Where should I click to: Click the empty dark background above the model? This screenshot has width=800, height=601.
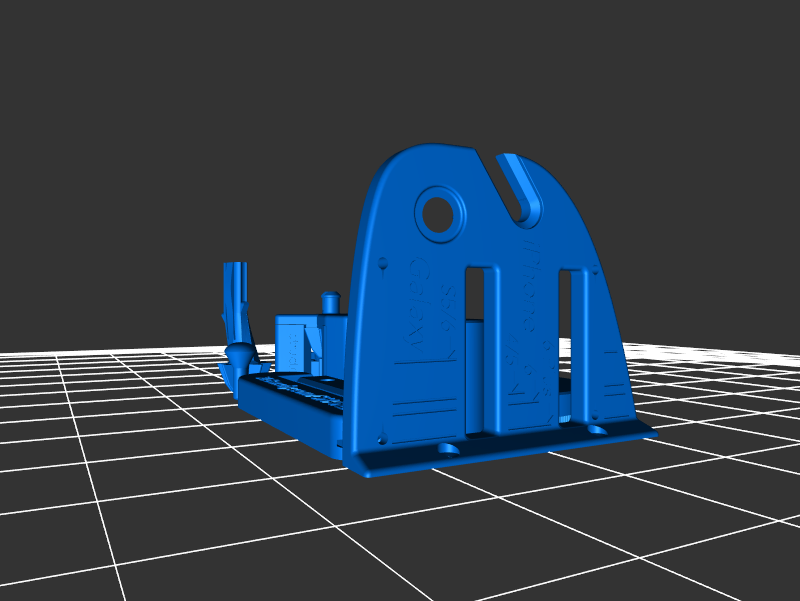(400, 60)
